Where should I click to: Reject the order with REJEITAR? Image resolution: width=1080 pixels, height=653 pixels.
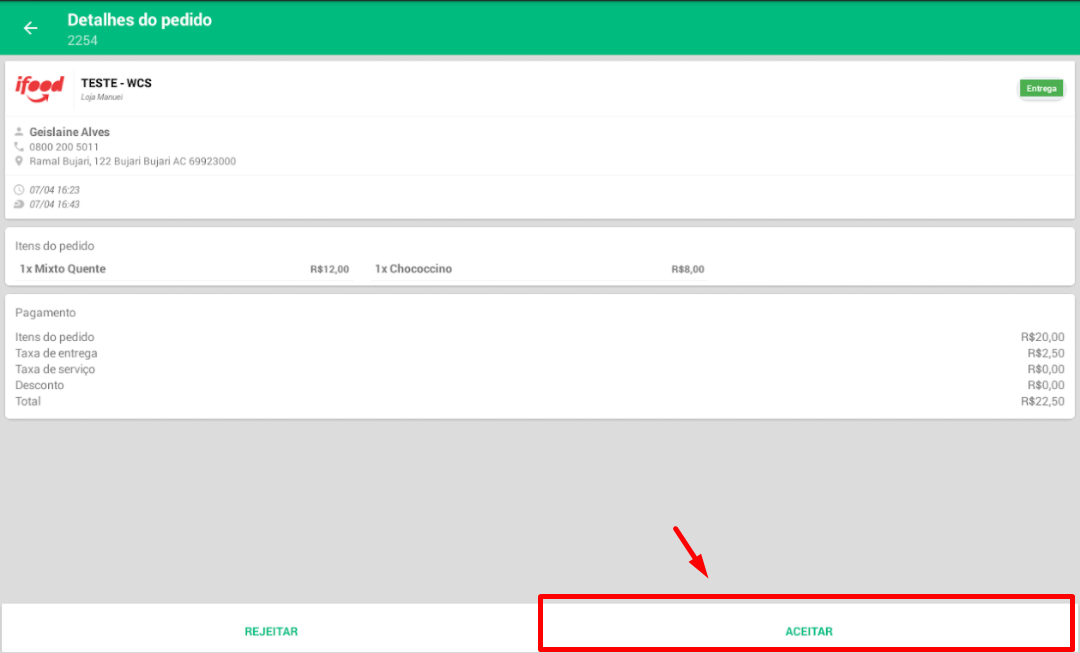coord(271,631)
